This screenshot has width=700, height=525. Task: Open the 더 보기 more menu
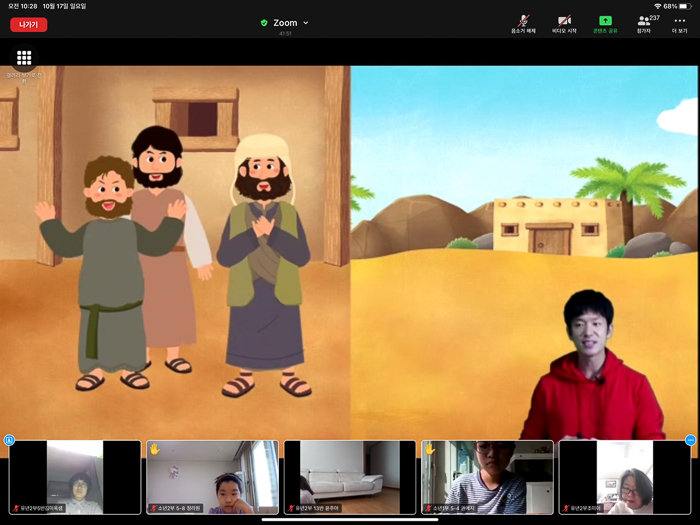coord(679,24)
